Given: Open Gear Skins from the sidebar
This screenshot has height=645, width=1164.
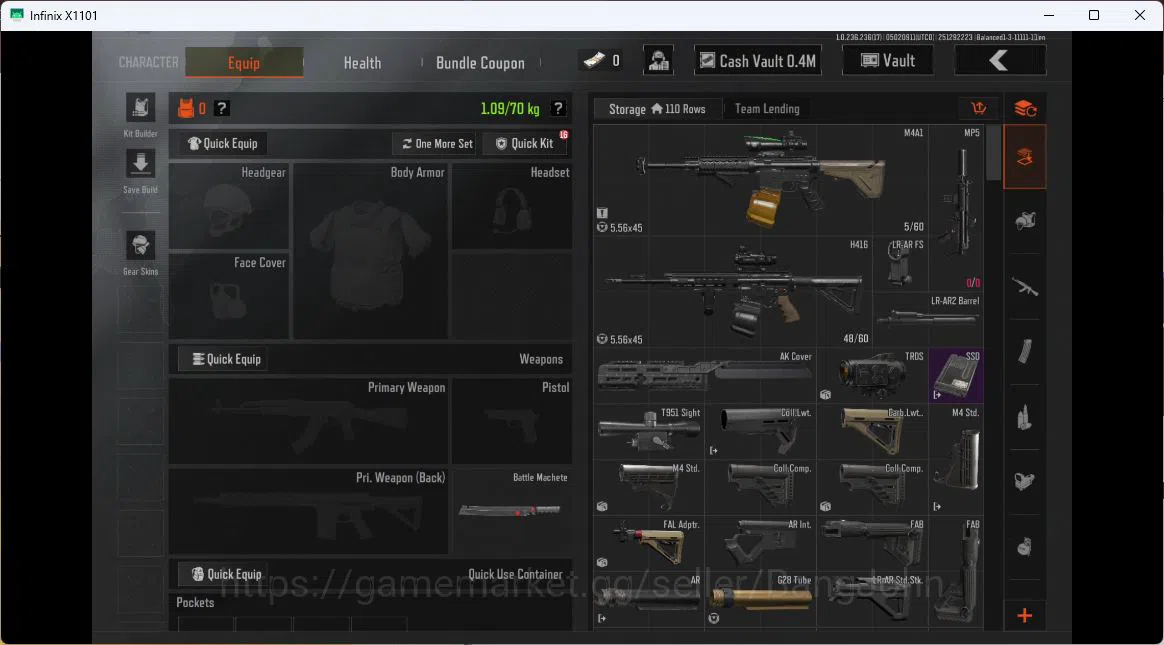Looking at the screenshot, I should [x=140, y=246].
